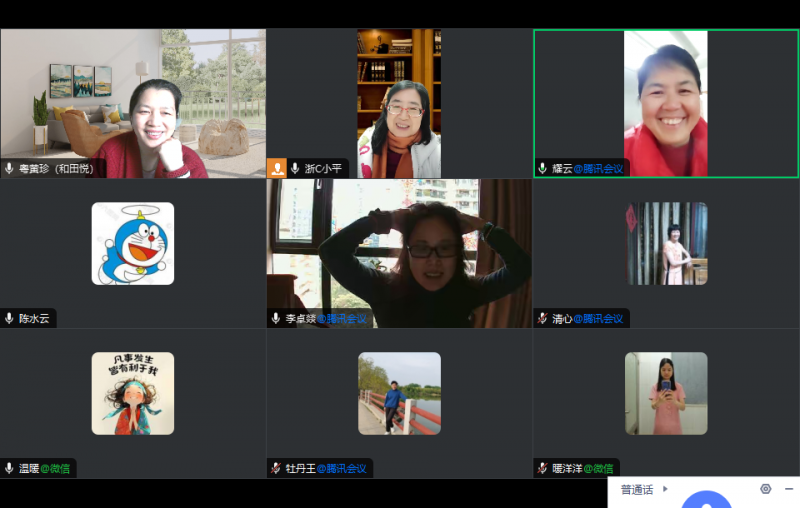
Task: Click 温暖's microphone status icon
Action: pos(9,468)
